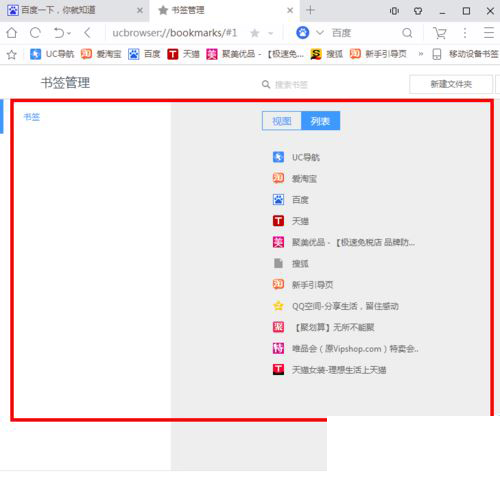Screen dimensions: 500x484
Task: Click the 爱淘宝 entry in bookmark list
Action: (295, 178)
